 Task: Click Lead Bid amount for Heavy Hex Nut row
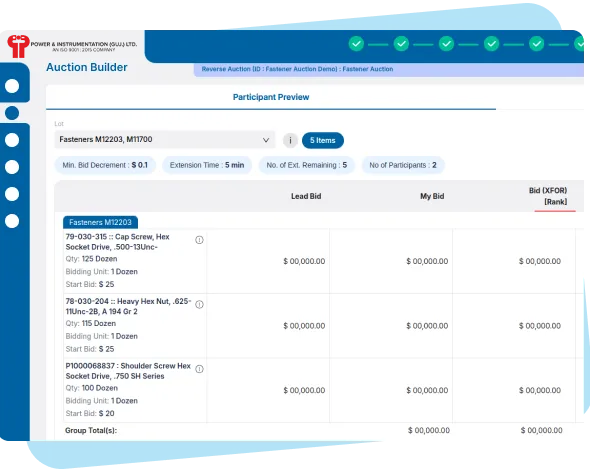tap(304, 326)
